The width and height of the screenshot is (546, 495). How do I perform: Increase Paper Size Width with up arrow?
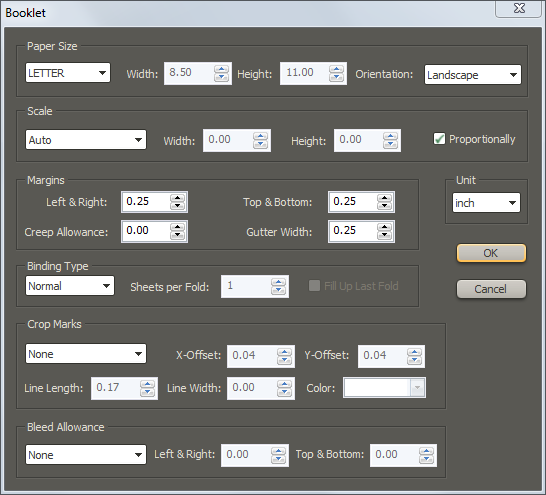(221, 69)
